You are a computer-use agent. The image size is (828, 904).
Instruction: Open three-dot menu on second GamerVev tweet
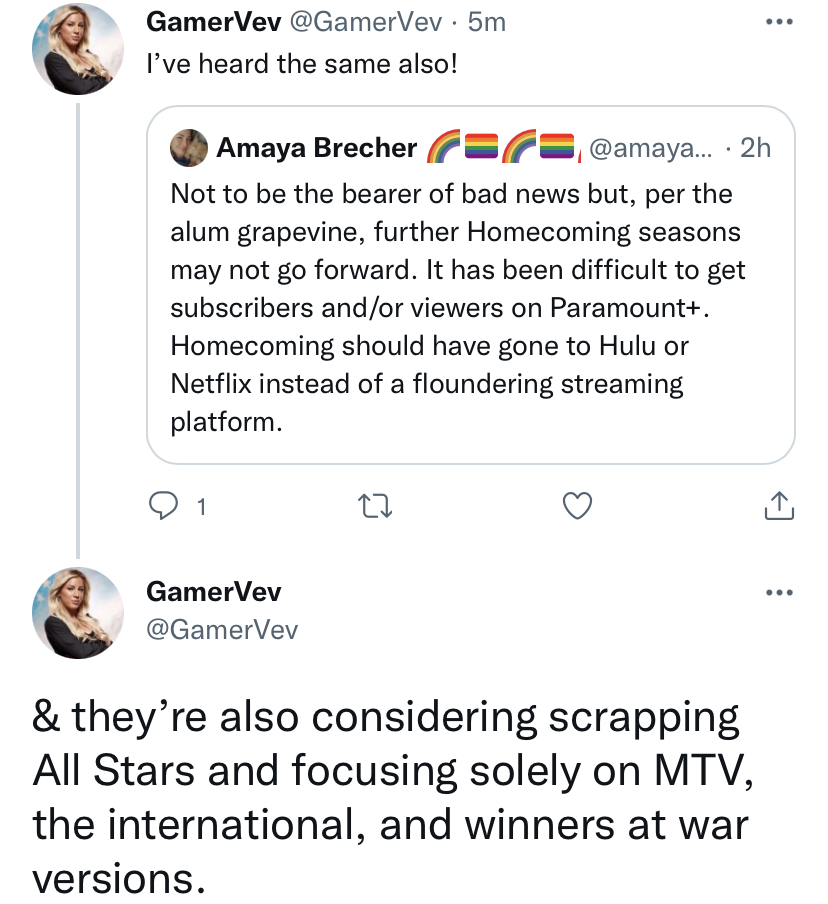click(x=780, y=592)
